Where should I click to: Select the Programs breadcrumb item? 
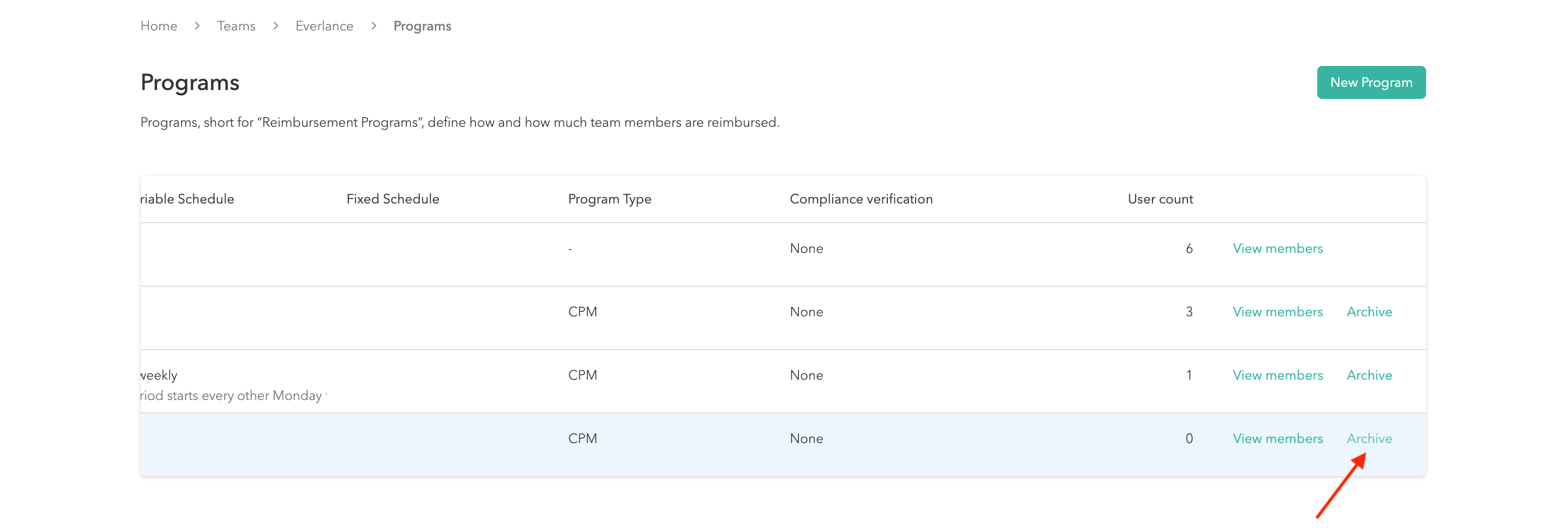[422, 26]
